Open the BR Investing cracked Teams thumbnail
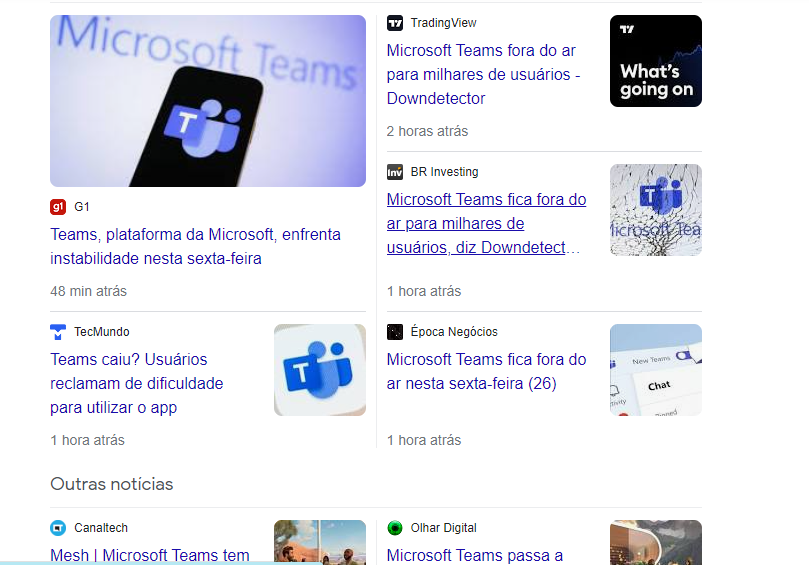 (x=656, y=210)
